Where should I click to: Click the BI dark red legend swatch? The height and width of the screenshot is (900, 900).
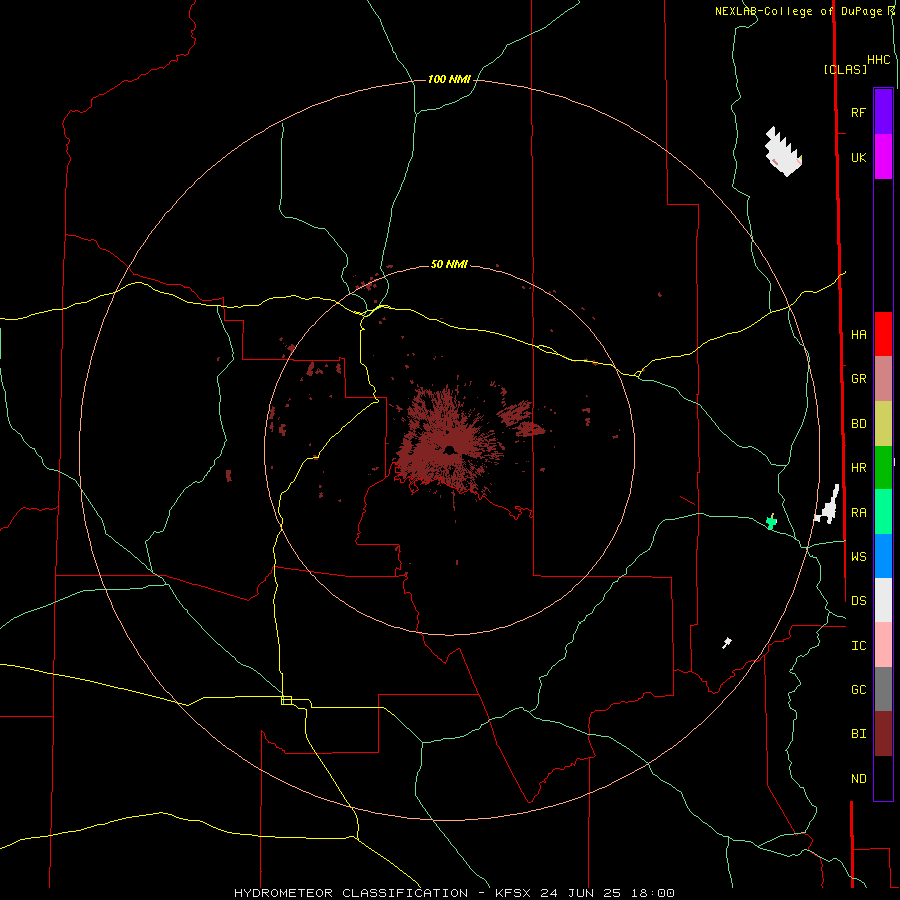[883, 734]
